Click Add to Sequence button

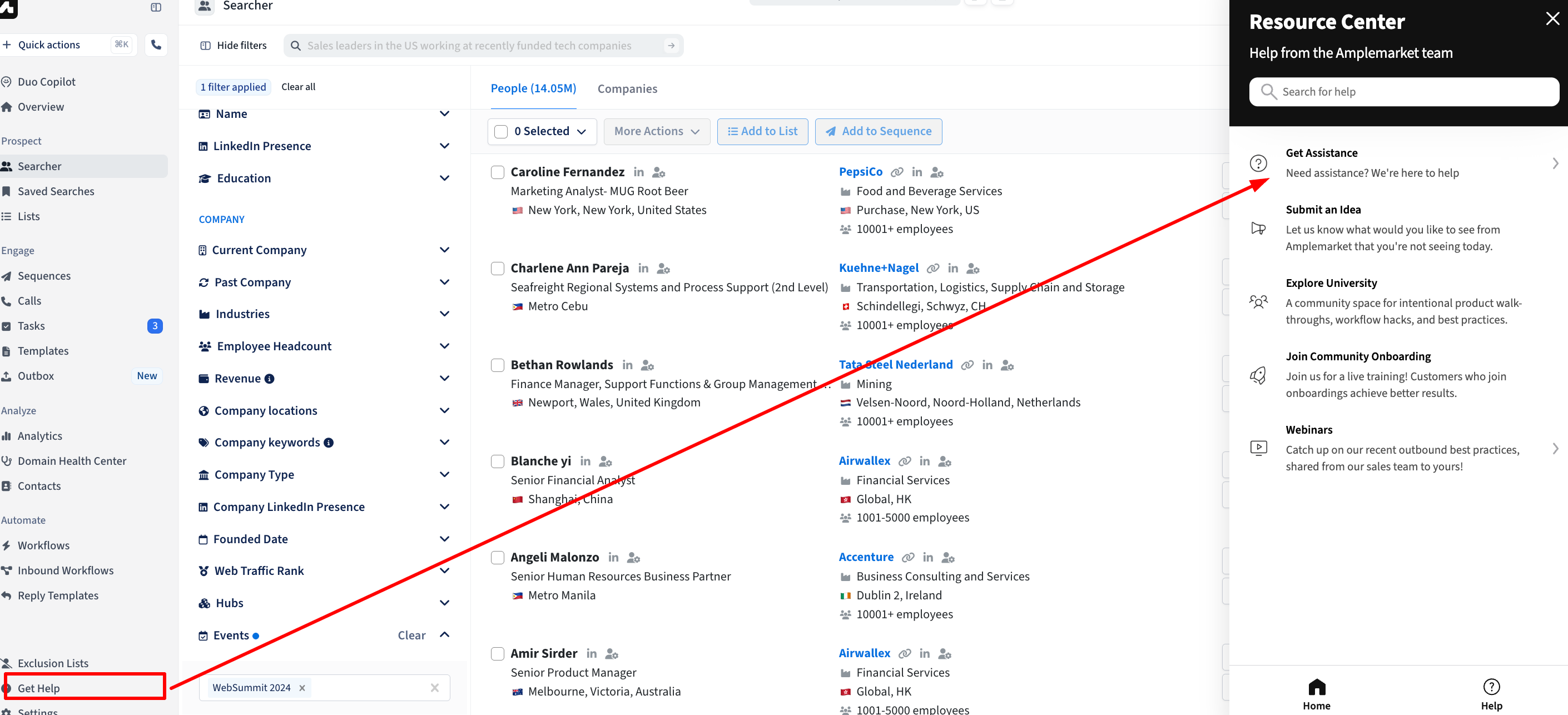click(879, 131)
